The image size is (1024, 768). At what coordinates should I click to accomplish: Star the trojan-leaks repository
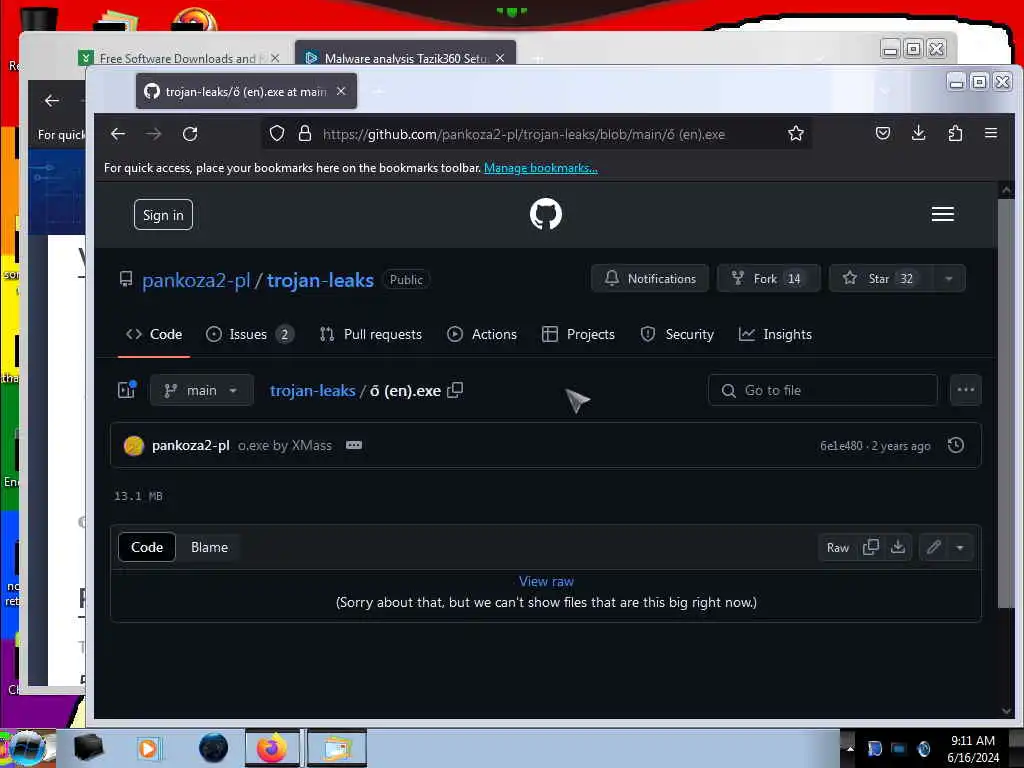click(882, 279)
